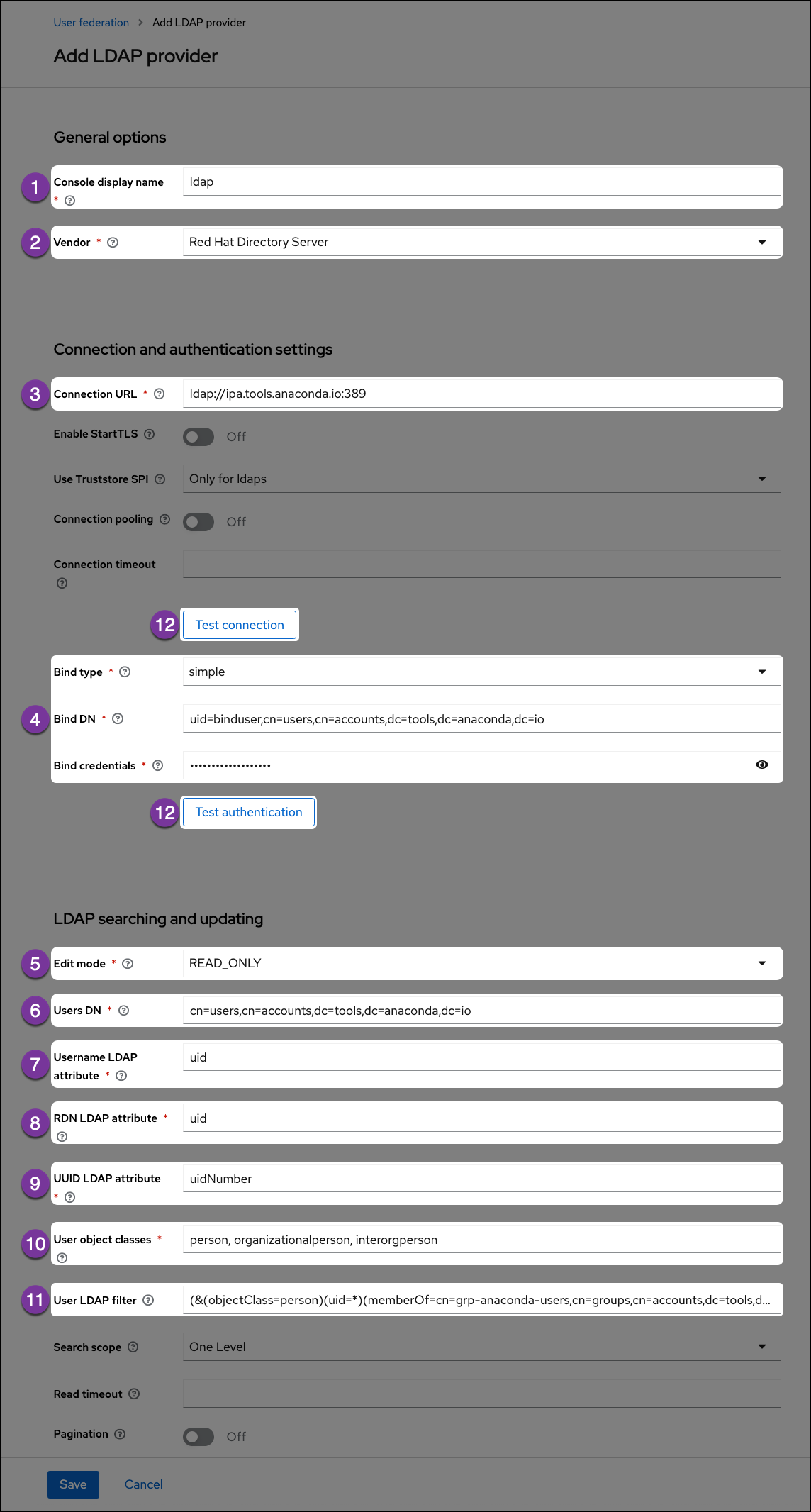Toggle Connection pooling switch
The image size is (811, 1512).
click(x=198, y=522)
